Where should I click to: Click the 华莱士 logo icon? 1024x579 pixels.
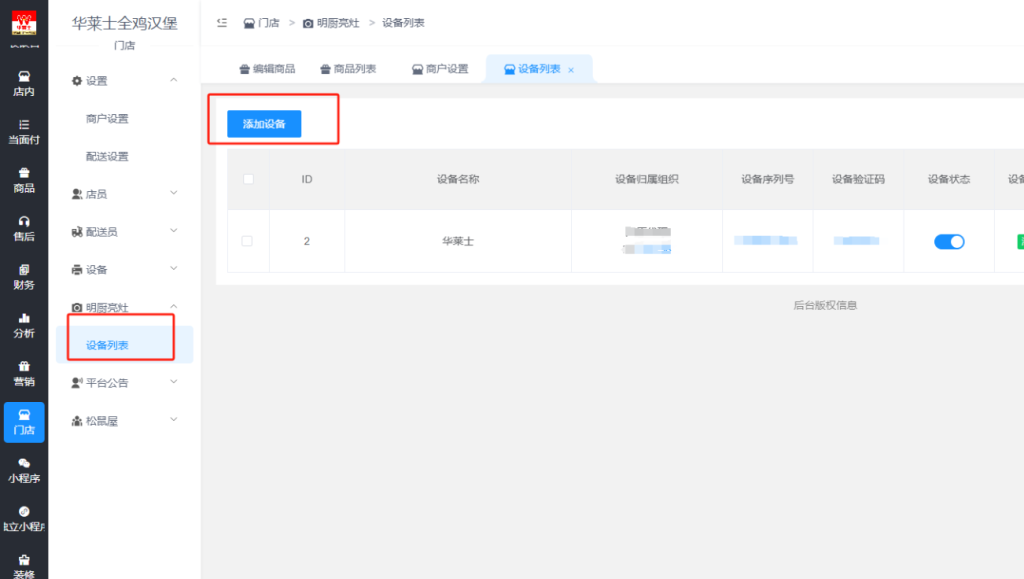(24, 23)
